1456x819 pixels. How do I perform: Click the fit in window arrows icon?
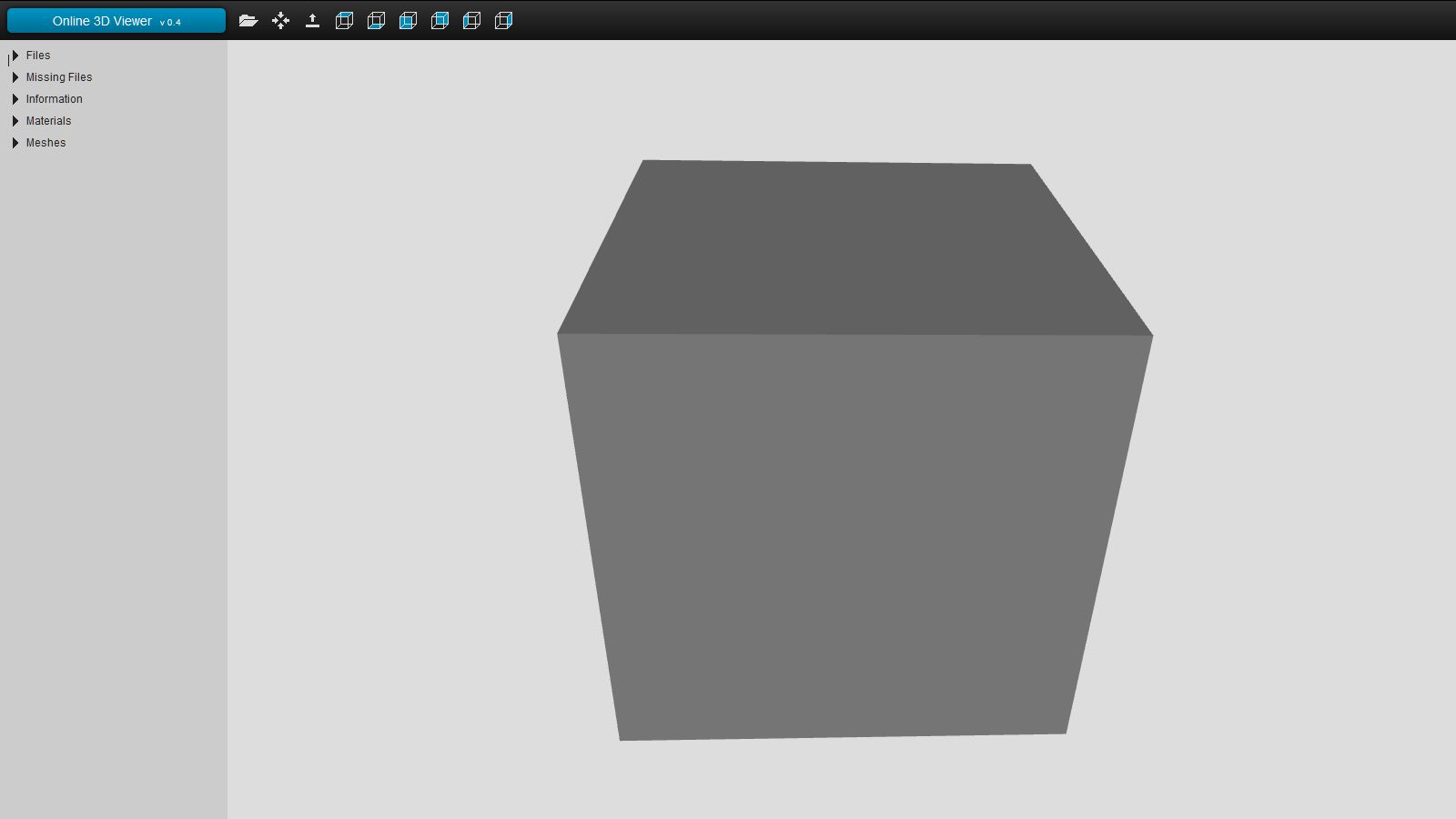click(x=280, y=21)
